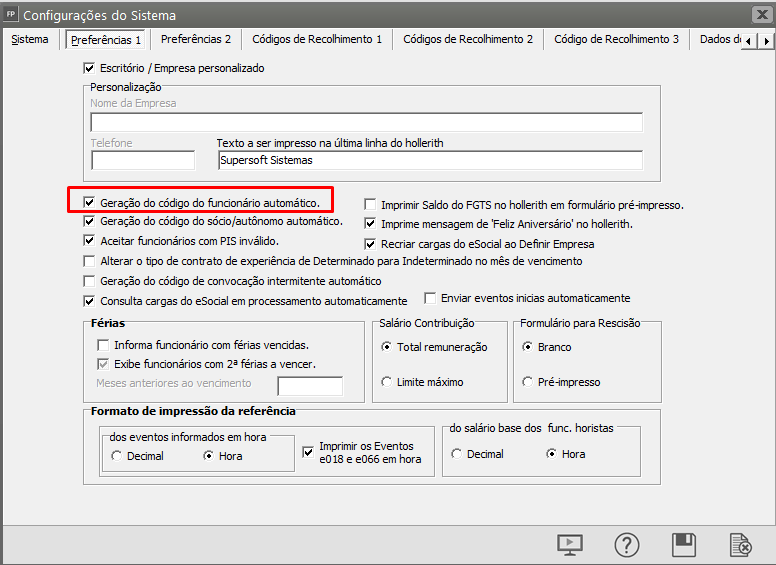
Task: Go to the Sistema tab
Action: (29, 40)
